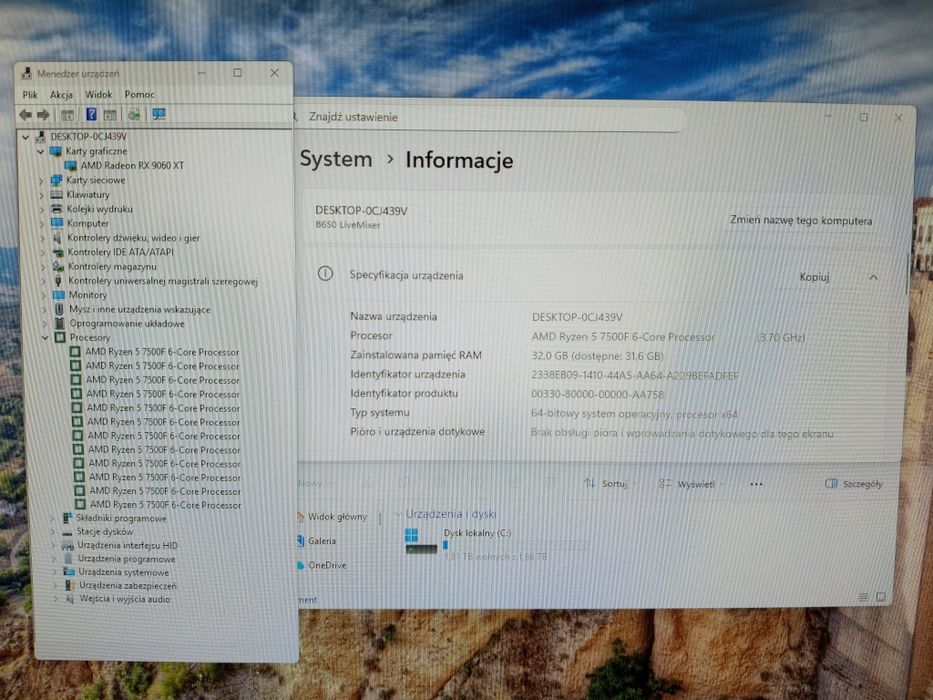Click the info circle beside Specyfikacja urządzenia

click(x=325, y=274)
